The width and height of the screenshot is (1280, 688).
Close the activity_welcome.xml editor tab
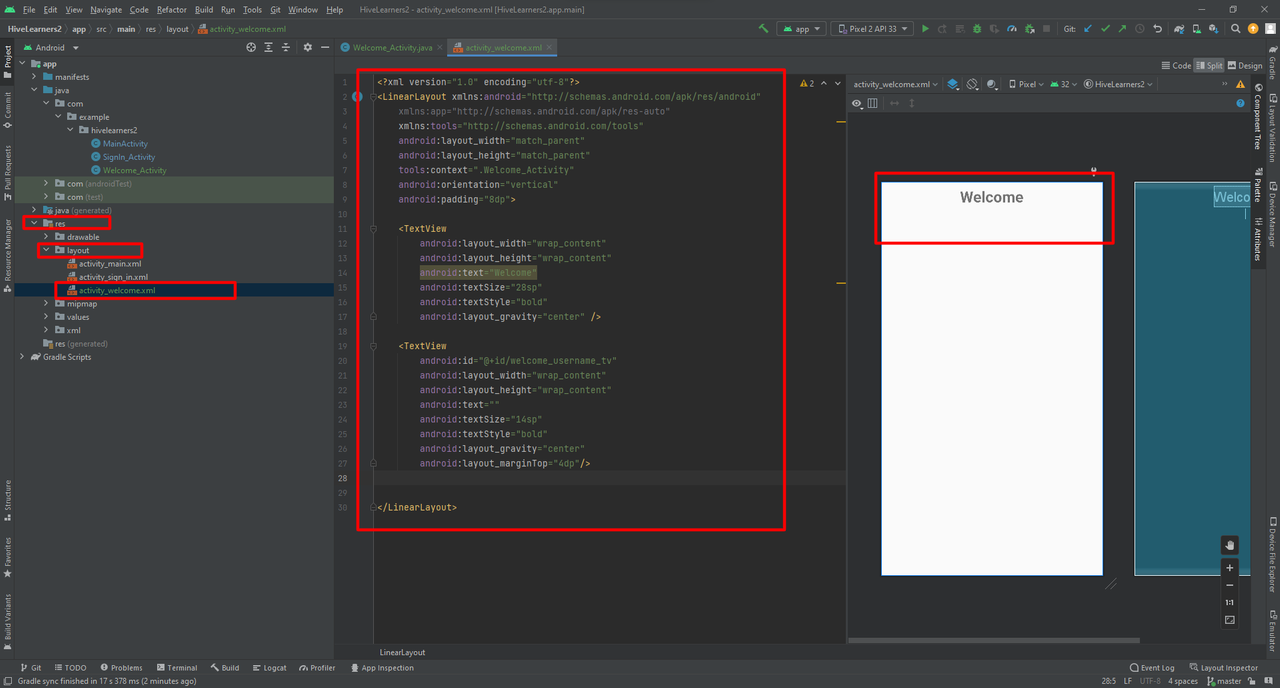click(x=550, y=47)
